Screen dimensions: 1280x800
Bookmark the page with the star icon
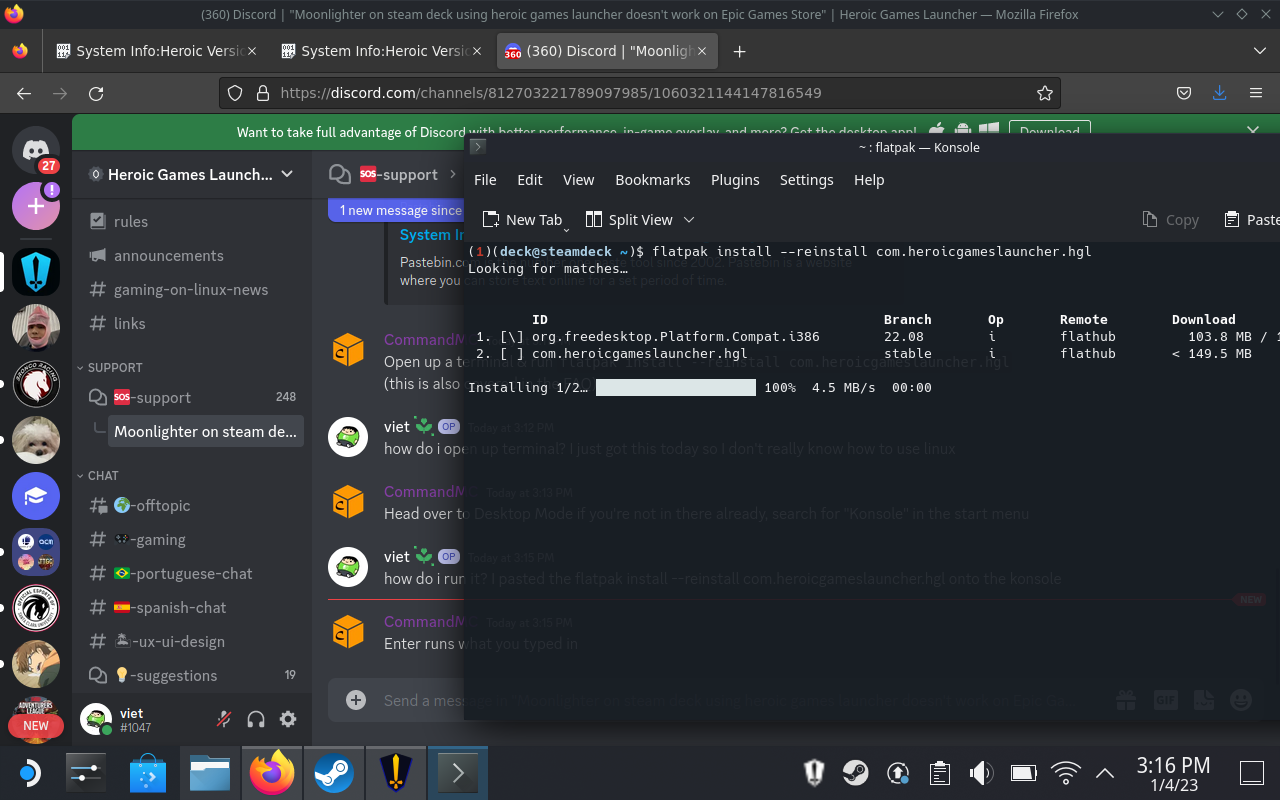click(1045, 92)
